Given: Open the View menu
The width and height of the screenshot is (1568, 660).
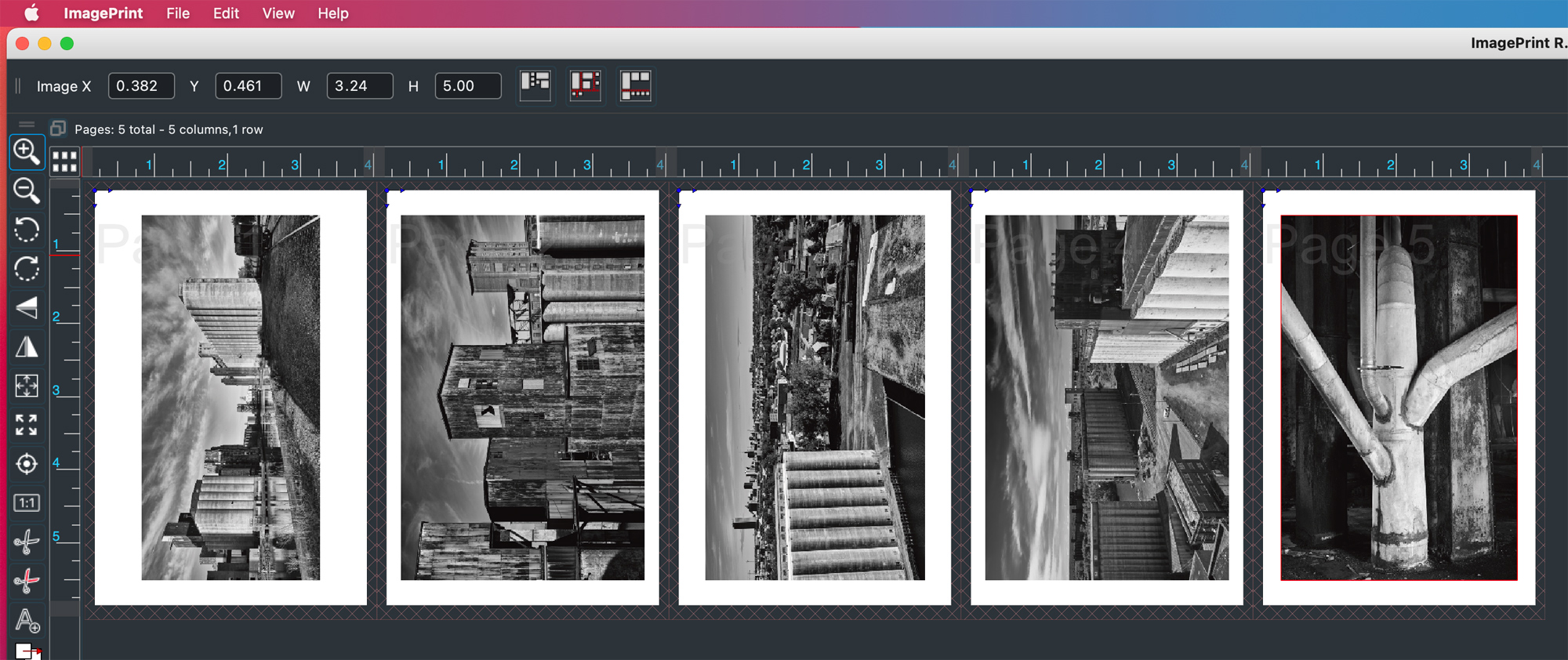Looking at the screenshot, I should point(278,13).
